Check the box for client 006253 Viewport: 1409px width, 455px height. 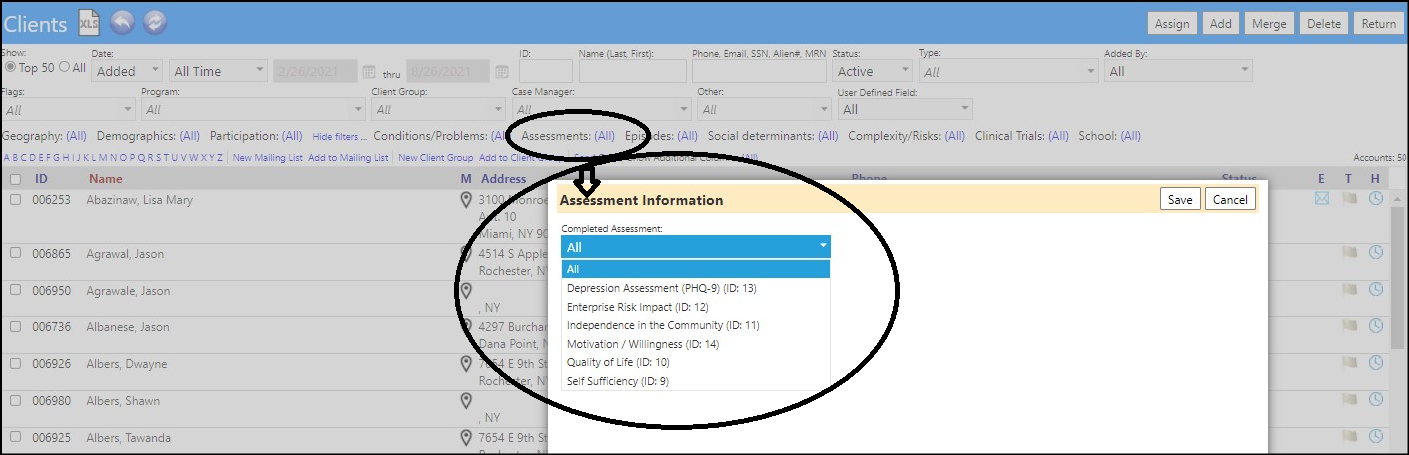[15, 200]
